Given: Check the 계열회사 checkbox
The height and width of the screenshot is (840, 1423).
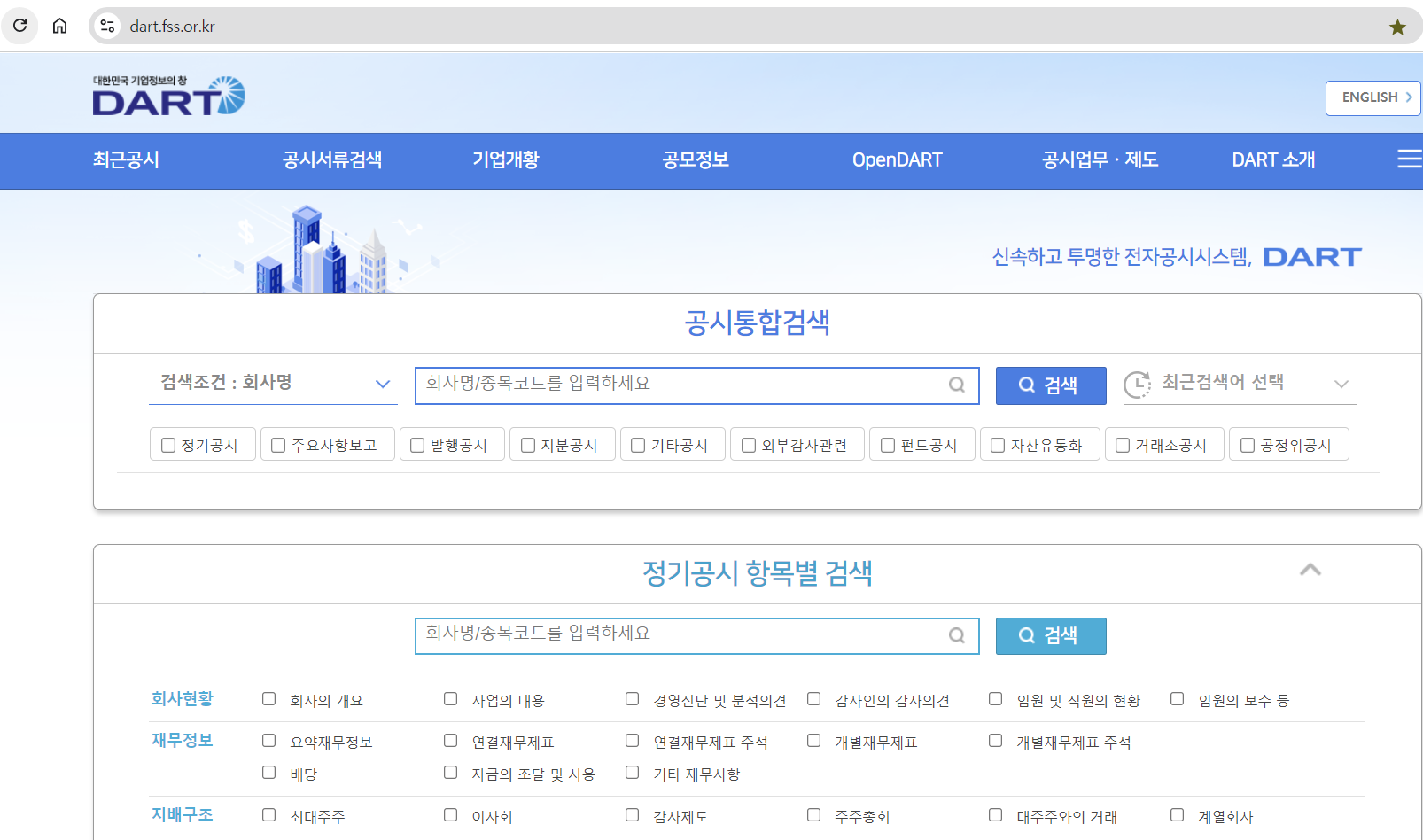Looking at the screenshot, I should tap(1178, 815).
